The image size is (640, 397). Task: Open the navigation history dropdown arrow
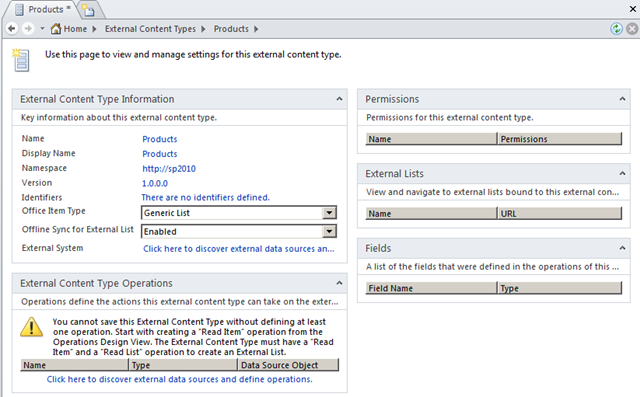click(x=42, y=29)
